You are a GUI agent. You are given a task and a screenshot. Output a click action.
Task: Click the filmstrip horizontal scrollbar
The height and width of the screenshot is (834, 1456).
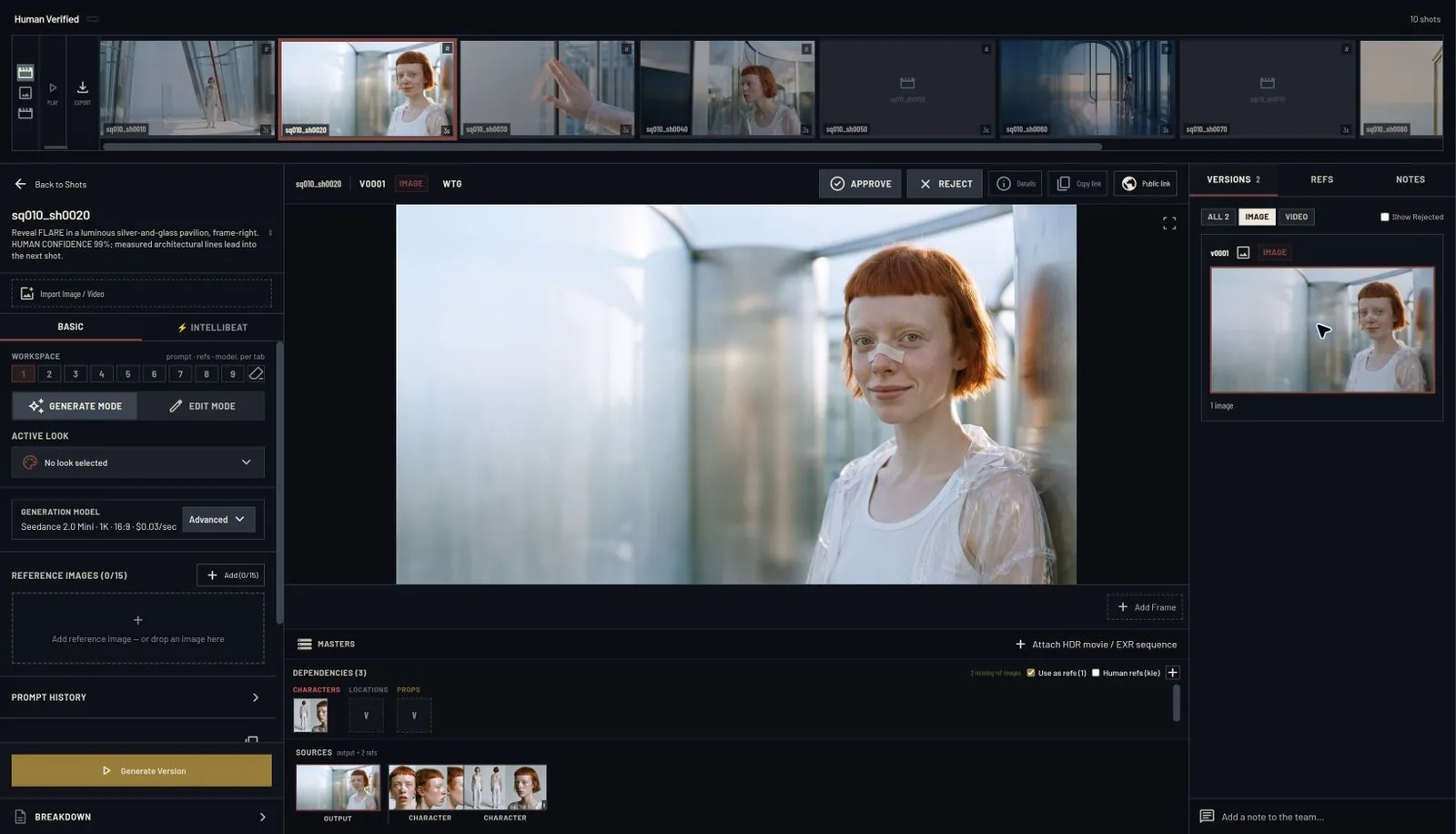[602, 147]
